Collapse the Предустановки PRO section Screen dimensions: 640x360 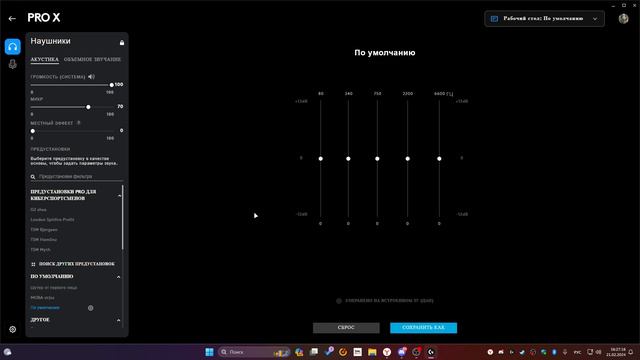[119, 196]
